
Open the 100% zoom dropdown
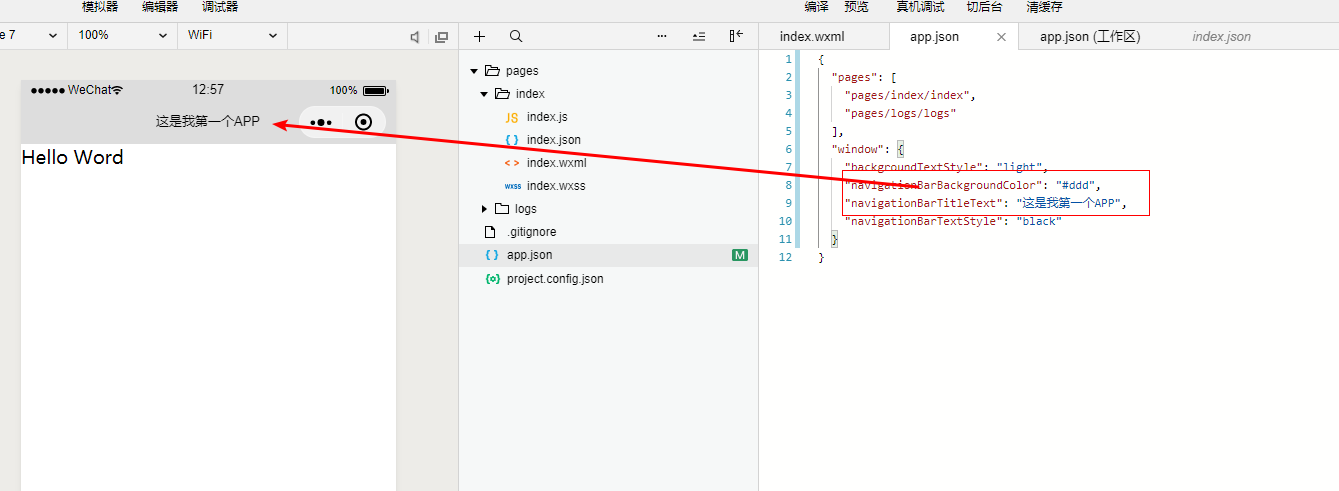[x=123, y=35]
